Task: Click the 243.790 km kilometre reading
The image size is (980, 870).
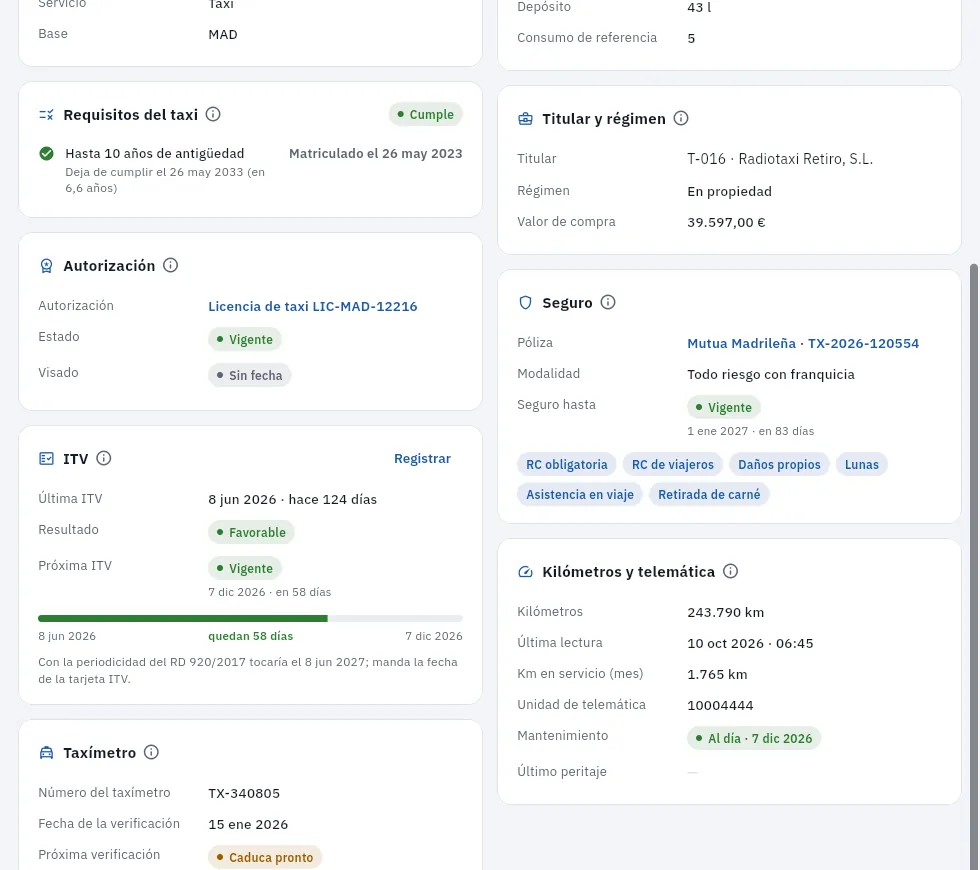Action: coord(726,612)
